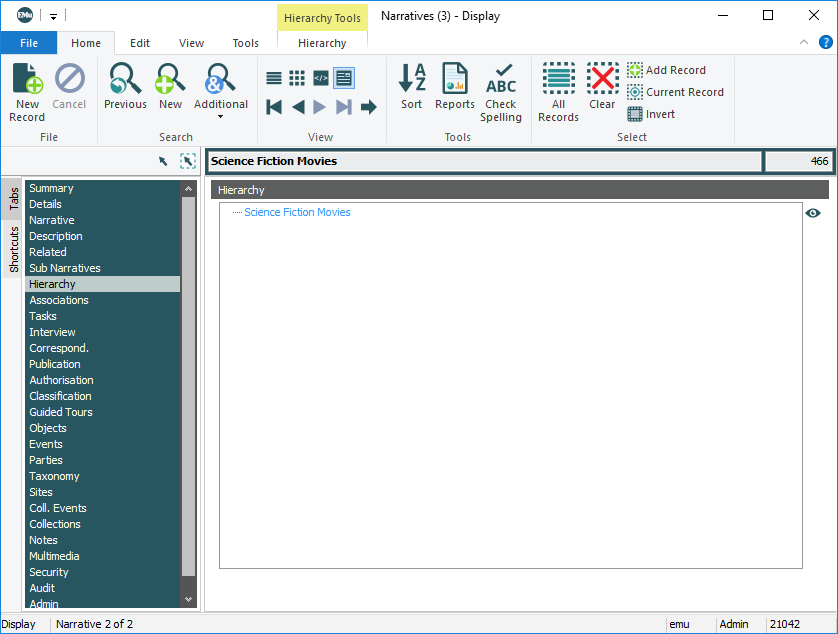Select All Records

pos(558,90)
